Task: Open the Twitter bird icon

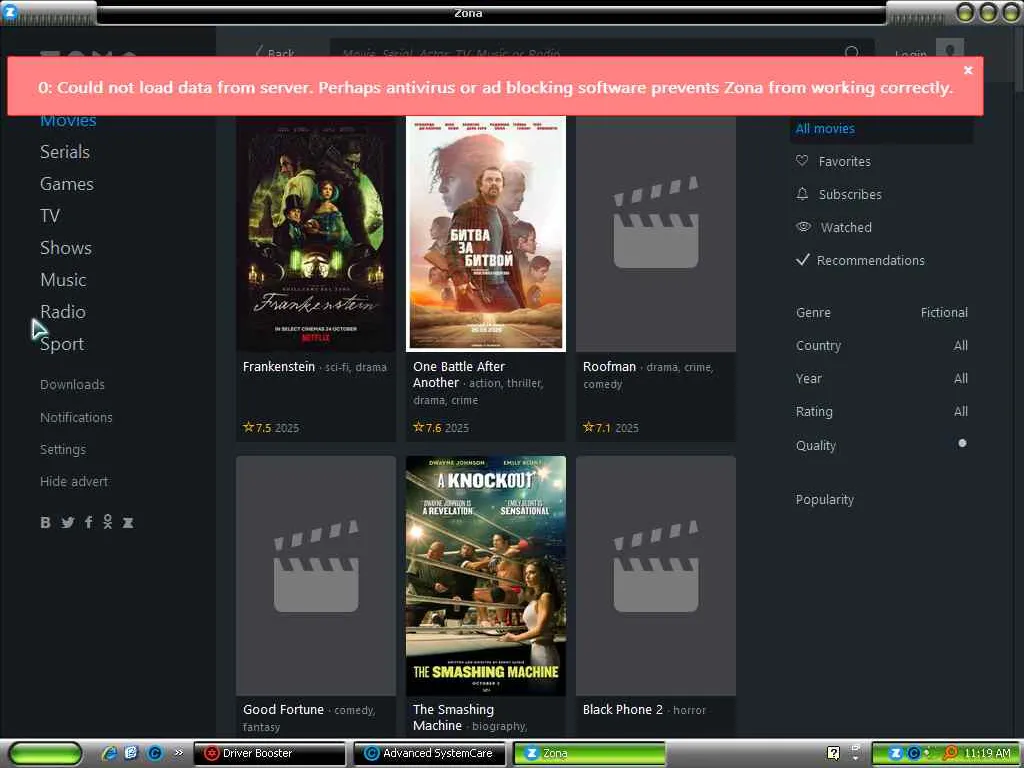Action: tap(68, 522)
